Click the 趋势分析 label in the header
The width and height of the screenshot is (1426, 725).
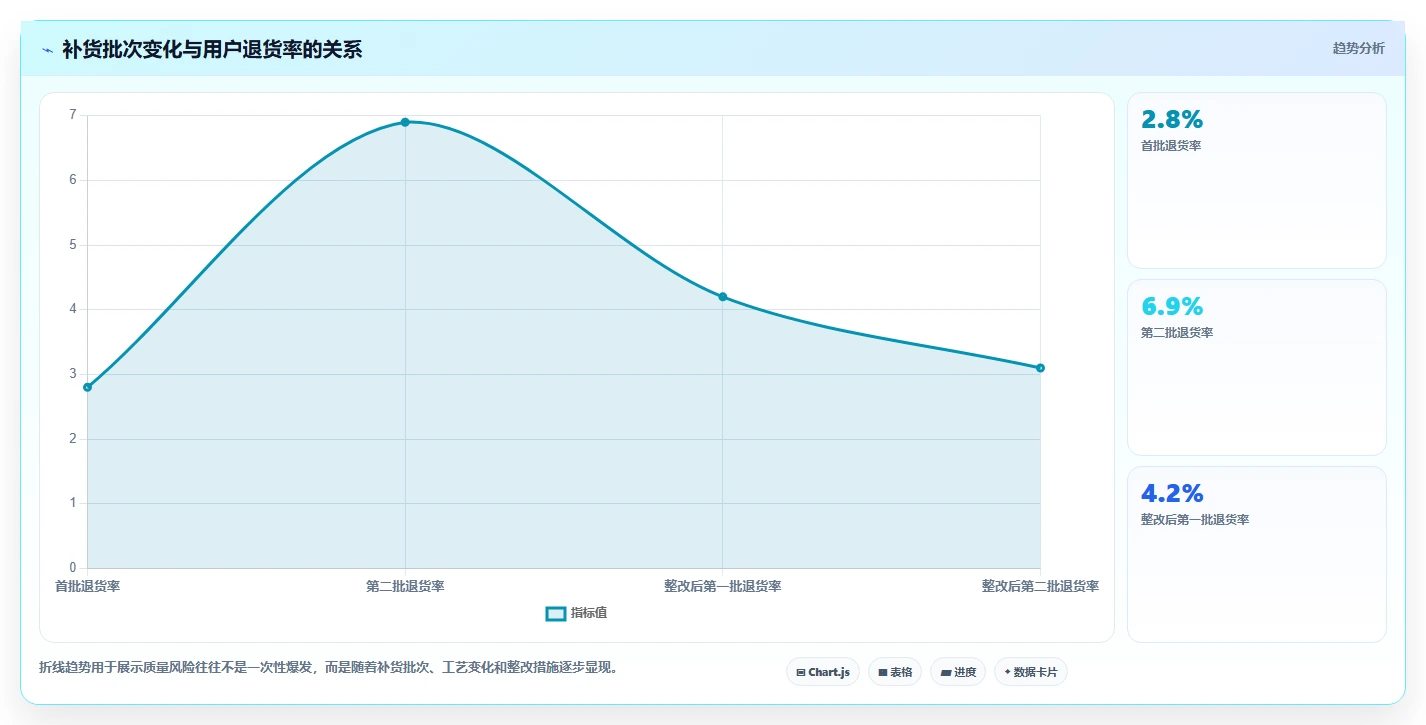tap(1358, 48)
